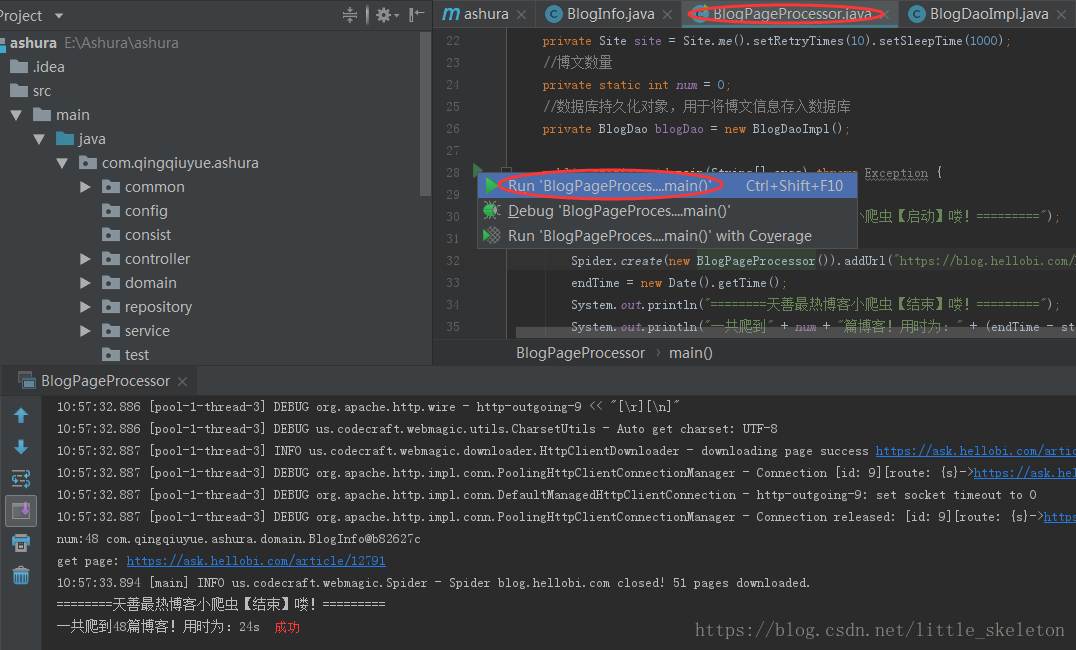Click 'num:48' console output line
Image resolution: width=1076 pixels, height=650 pixels.
[x=238, y=539]
